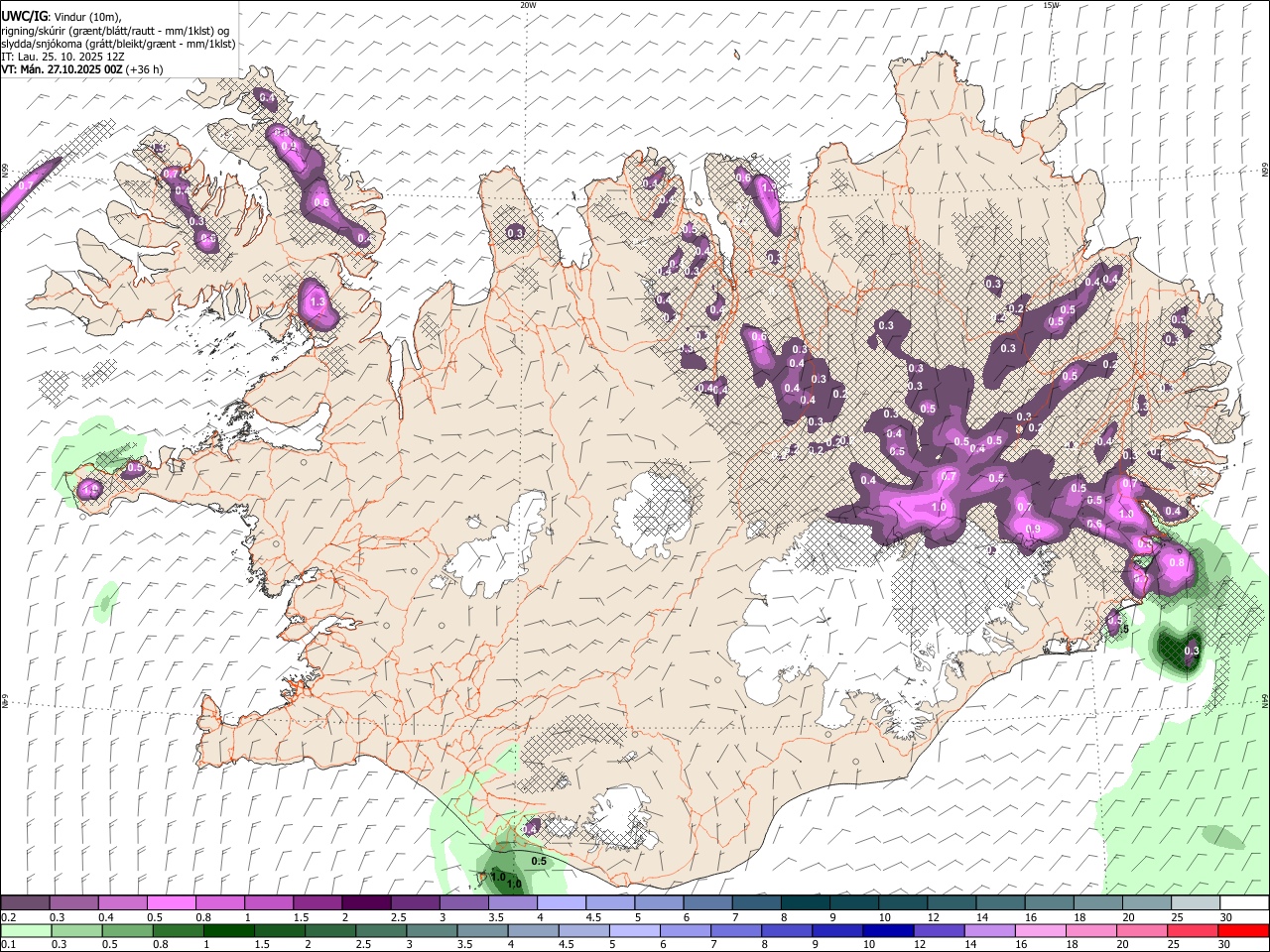Click the white 30 swatch ending the upper legend

1243,903
